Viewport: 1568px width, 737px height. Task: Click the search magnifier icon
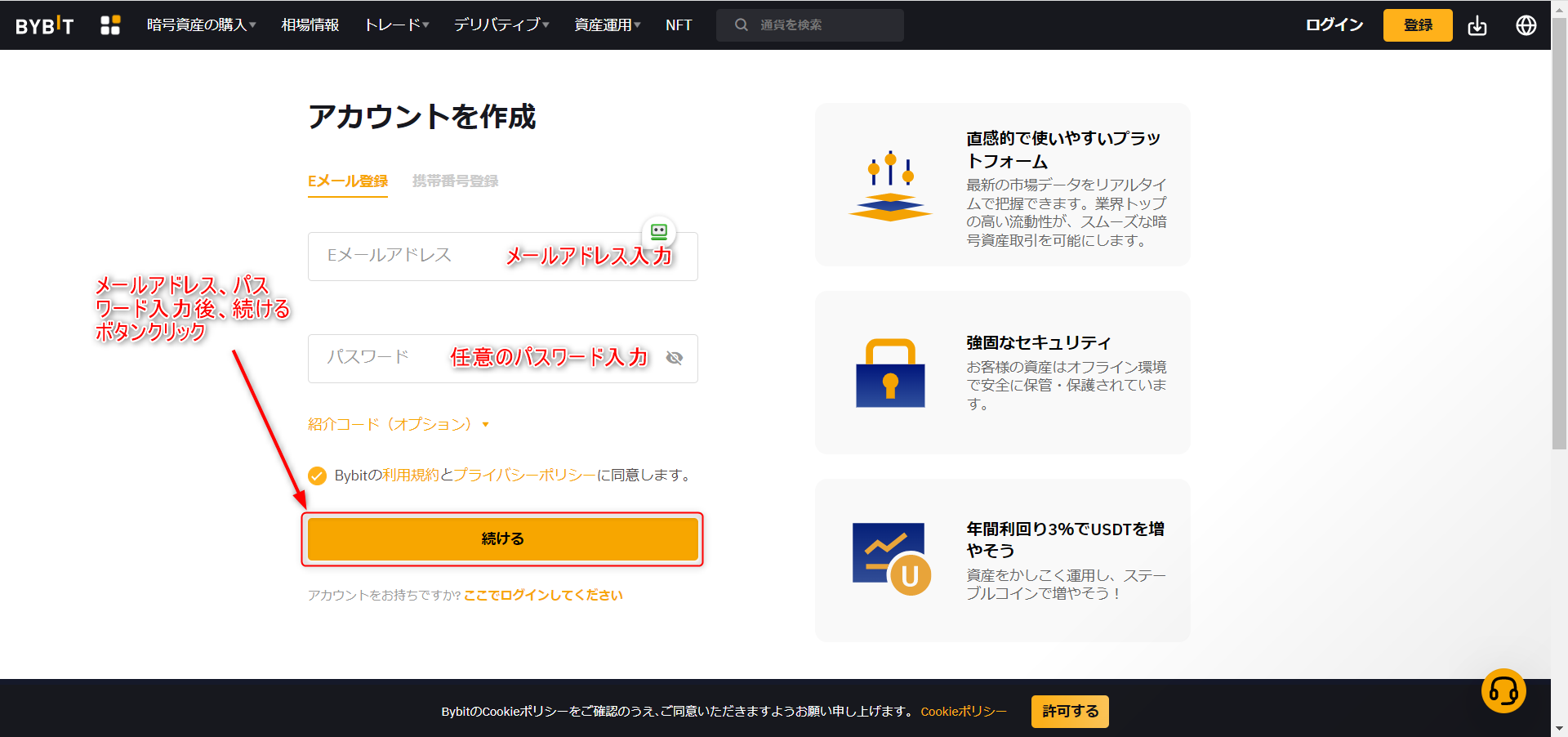pyautogui.click(x=741, y=25)
